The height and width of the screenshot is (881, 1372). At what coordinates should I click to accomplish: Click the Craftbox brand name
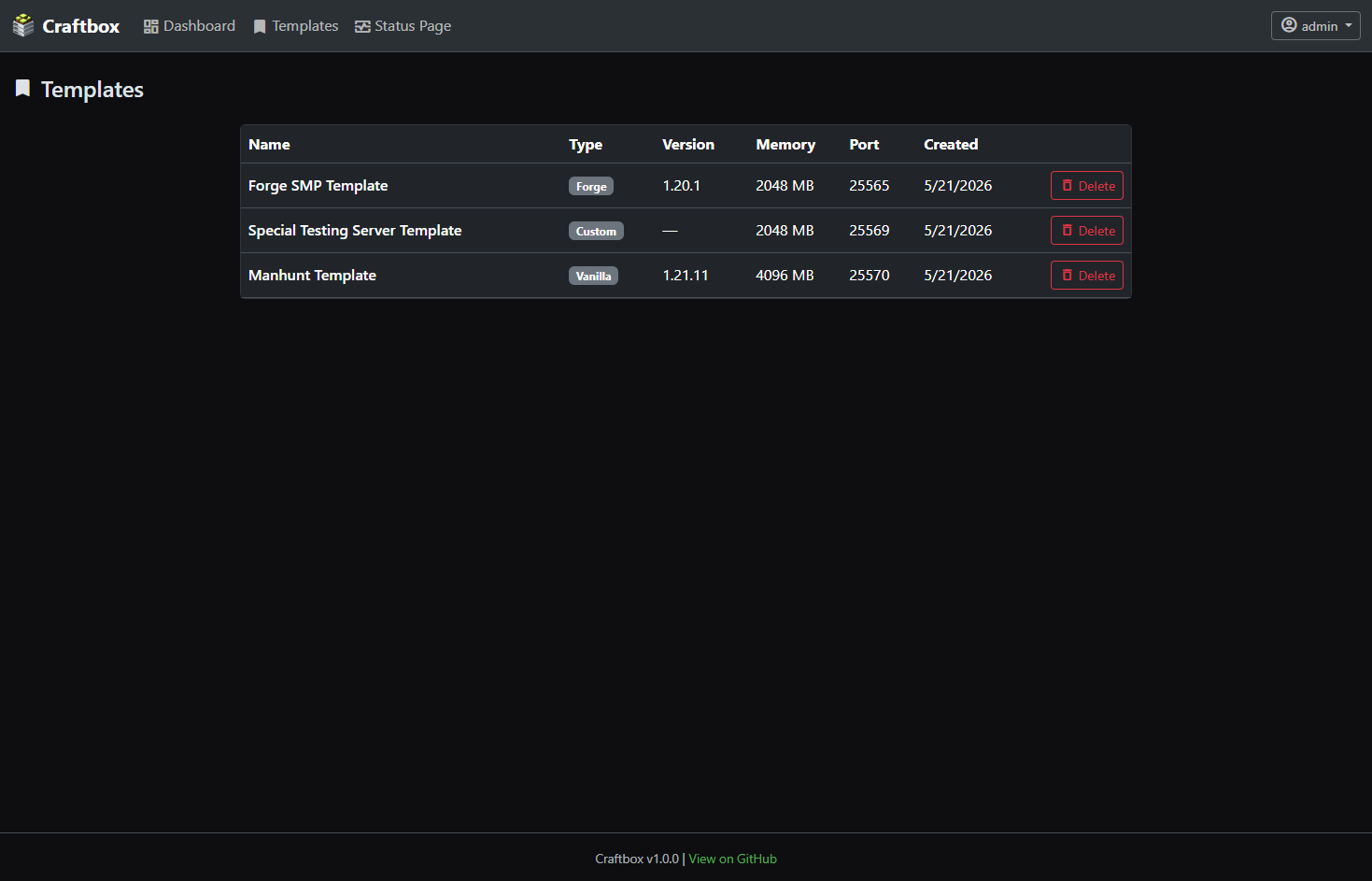[81, 26]
